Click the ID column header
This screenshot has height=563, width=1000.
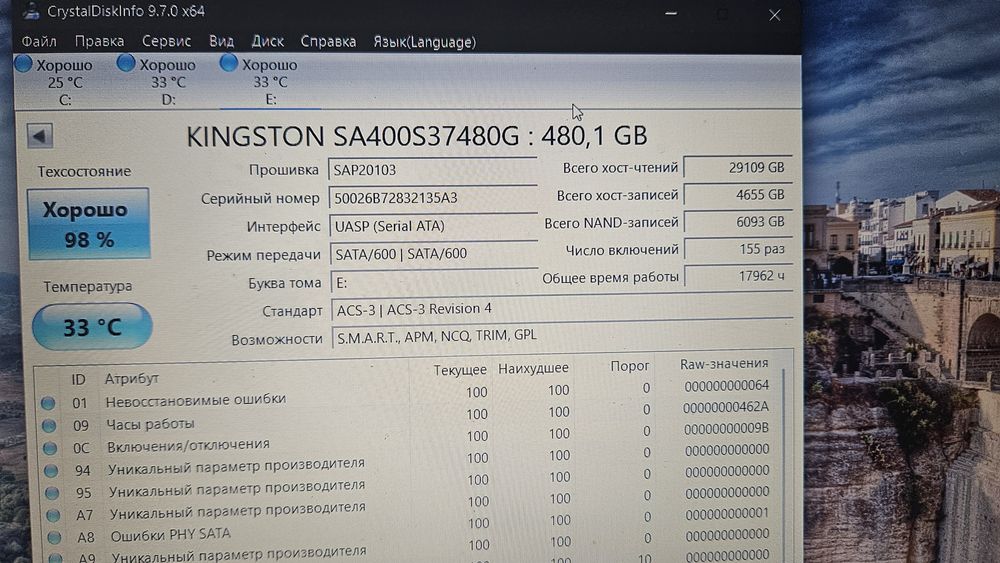(x=78, y=379)
